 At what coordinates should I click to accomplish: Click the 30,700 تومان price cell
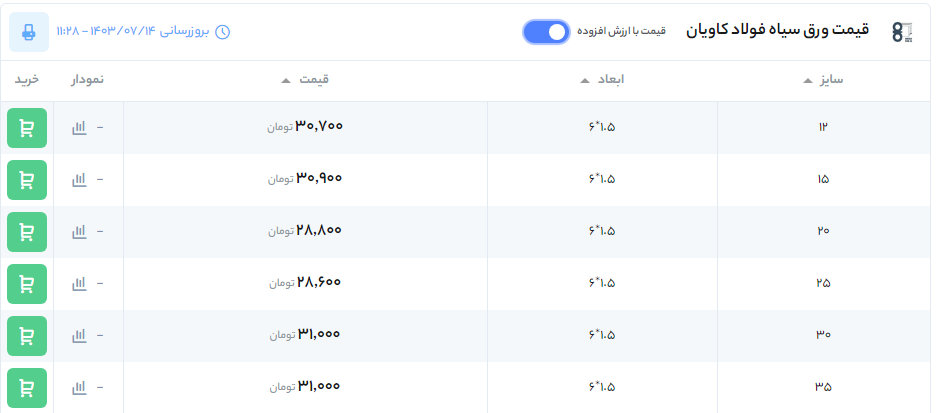coord(305,127)
